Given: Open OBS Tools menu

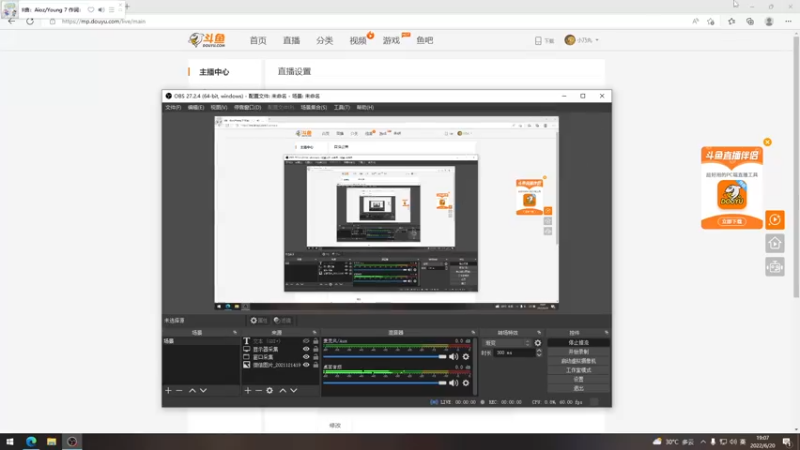Looking at the screenshot, I should (342, 108).
